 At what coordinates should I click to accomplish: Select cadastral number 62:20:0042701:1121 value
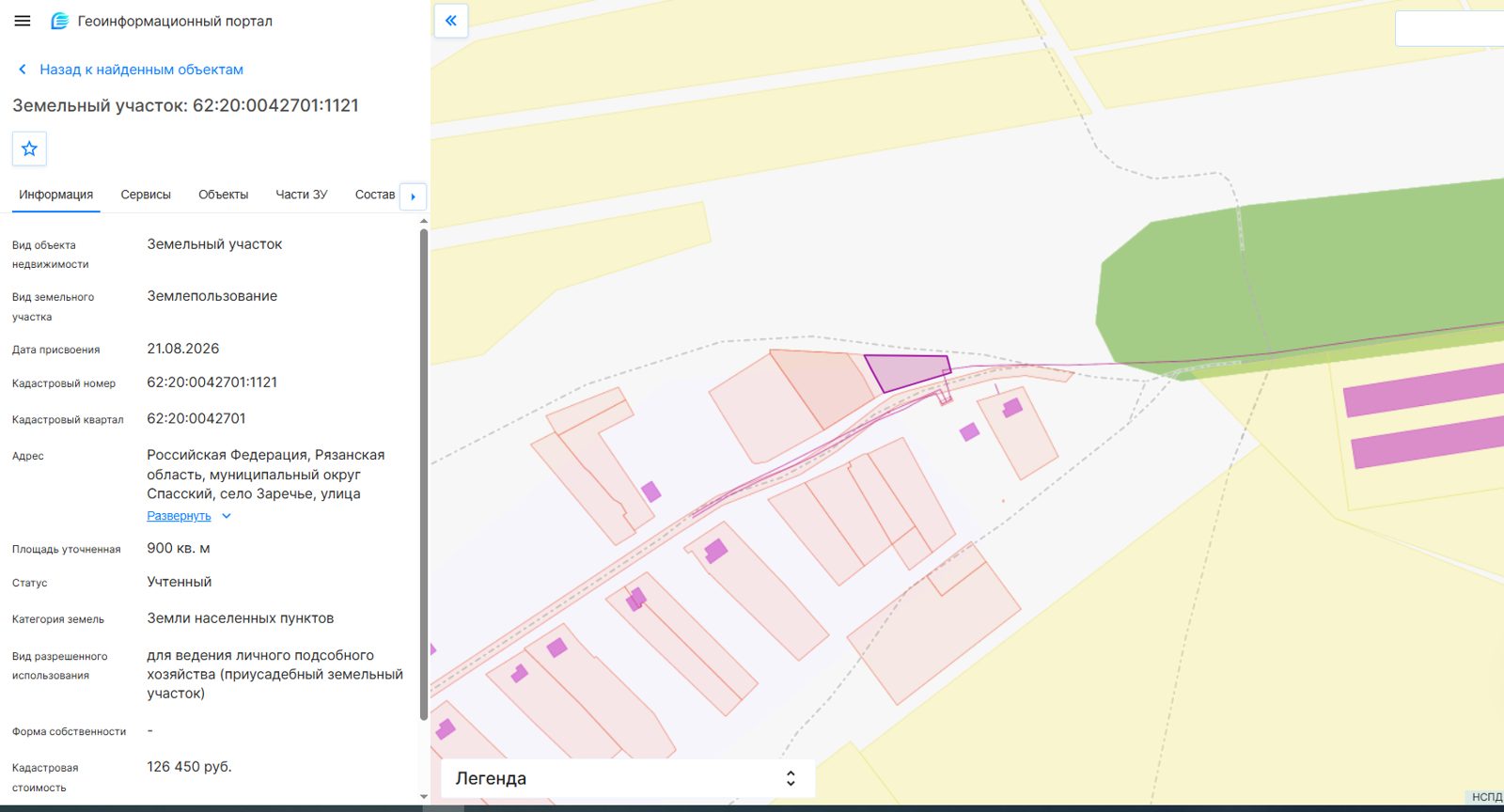(x=212, y=383)
